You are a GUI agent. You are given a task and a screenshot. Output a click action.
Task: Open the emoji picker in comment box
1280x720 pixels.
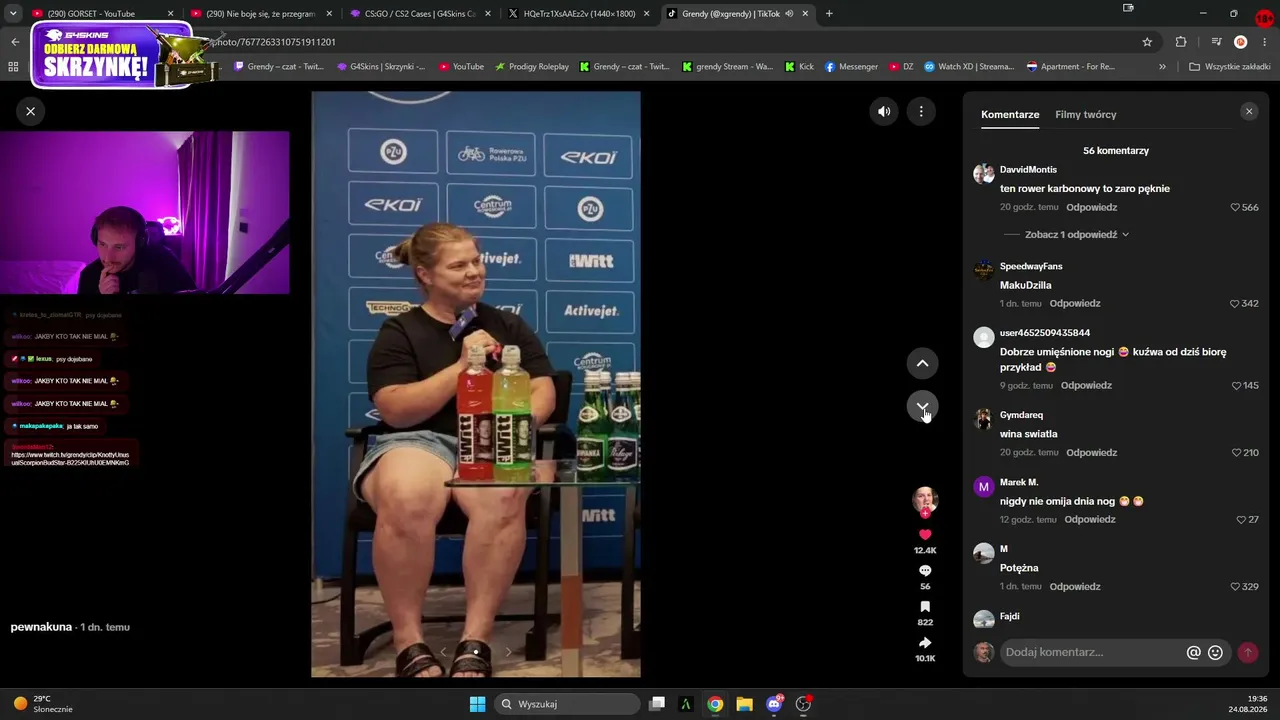[1215, 652]
